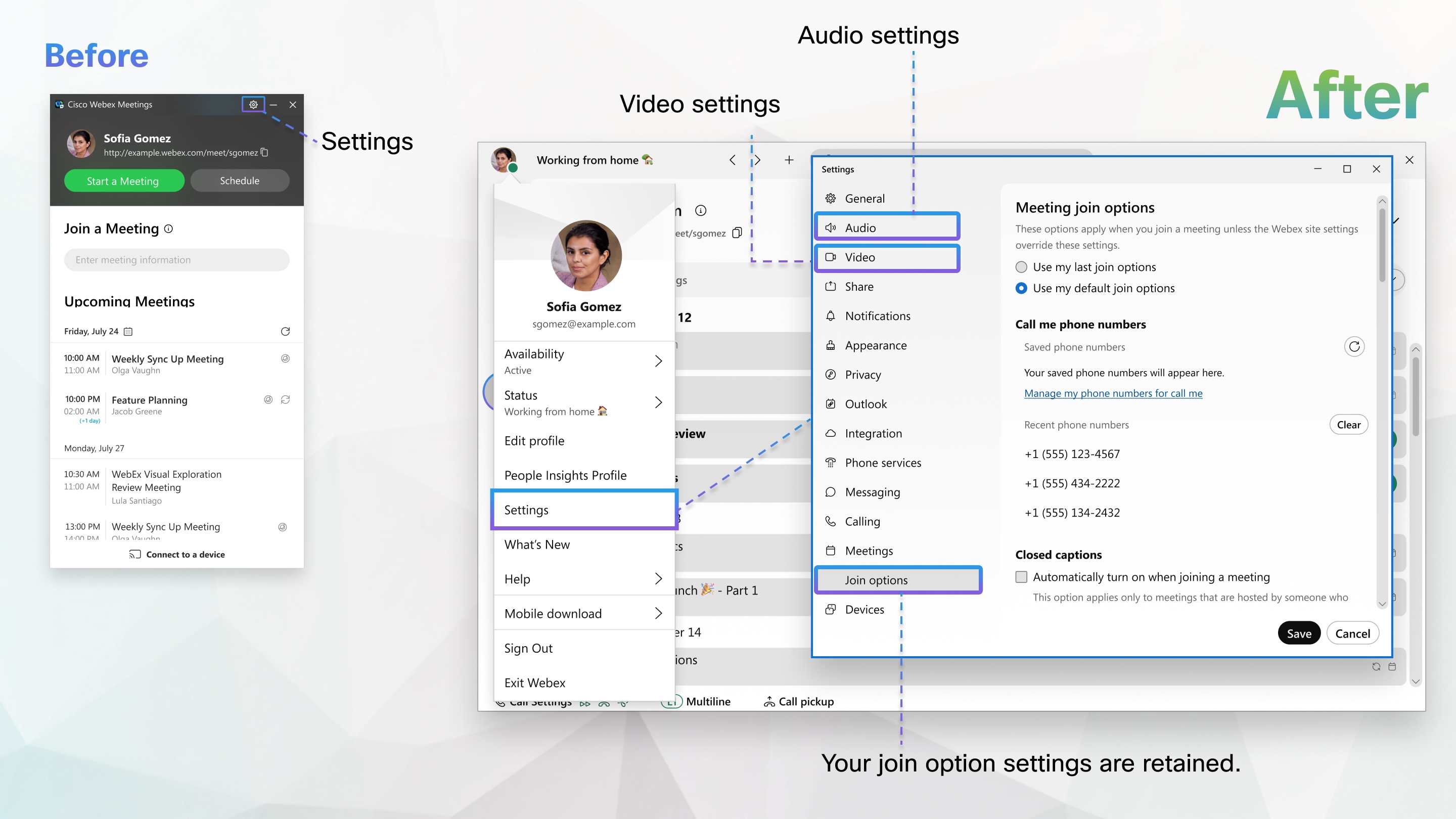This screenshot has width=1456, height=819.
Task: Save the meeting join options
Action: tap(1299, 633)
